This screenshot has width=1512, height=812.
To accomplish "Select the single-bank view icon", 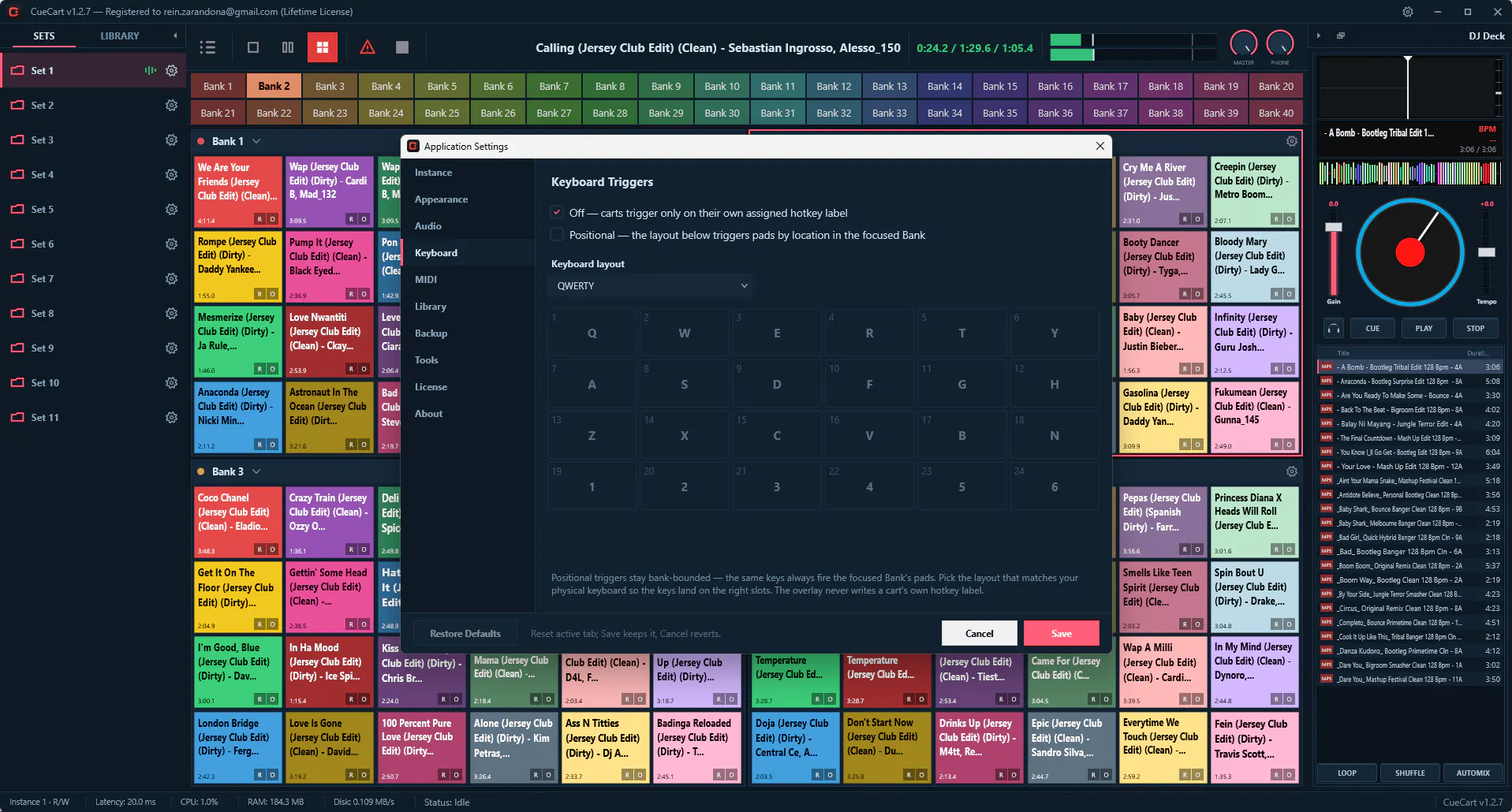I will coord(253,47).
